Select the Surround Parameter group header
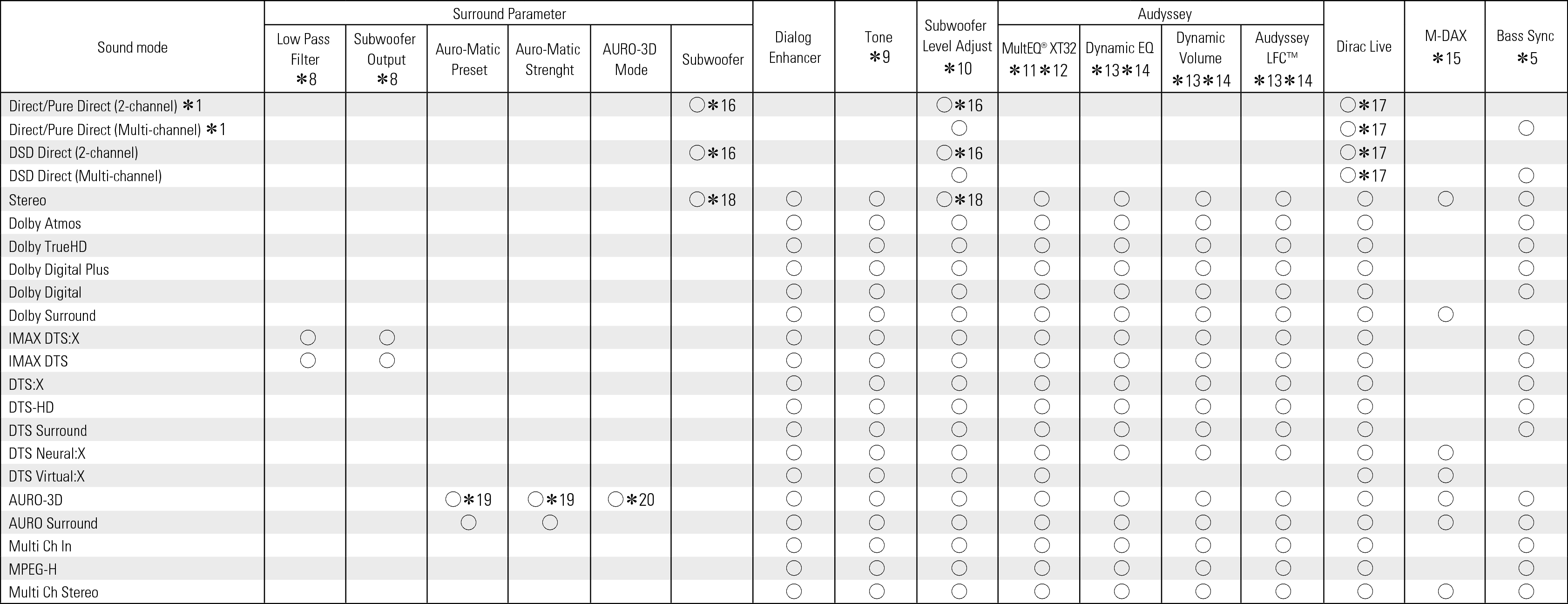The height and width of the screenshot is (604, 1568). (509, 14)
